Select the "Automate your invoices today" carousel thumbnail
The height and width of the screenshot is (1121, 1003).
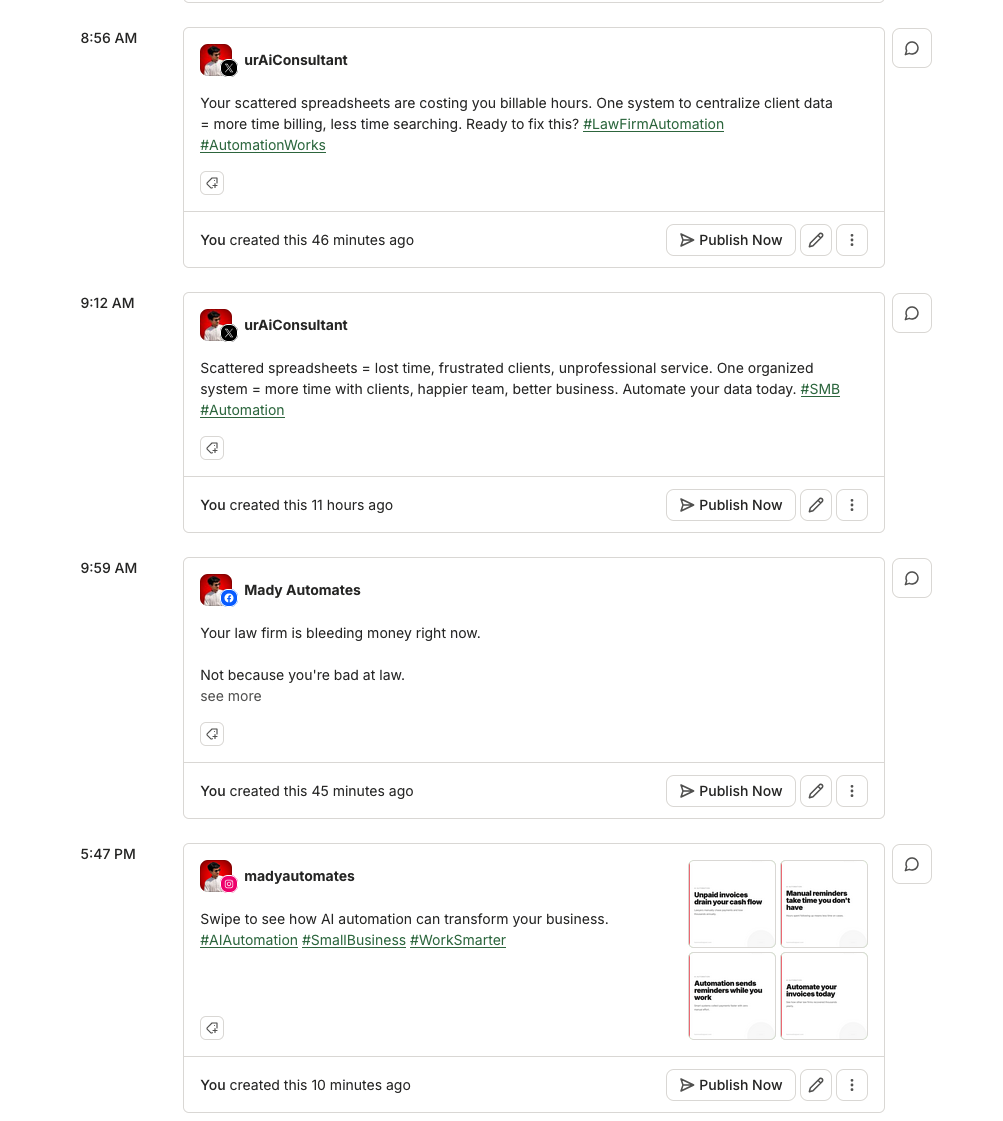(824, 995)
